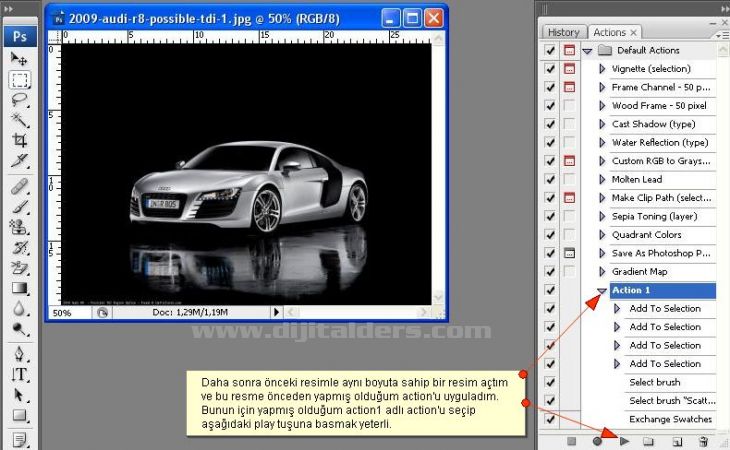
Task: Expand the Water Reflection (type) action
Action: (x=602, y=142)
